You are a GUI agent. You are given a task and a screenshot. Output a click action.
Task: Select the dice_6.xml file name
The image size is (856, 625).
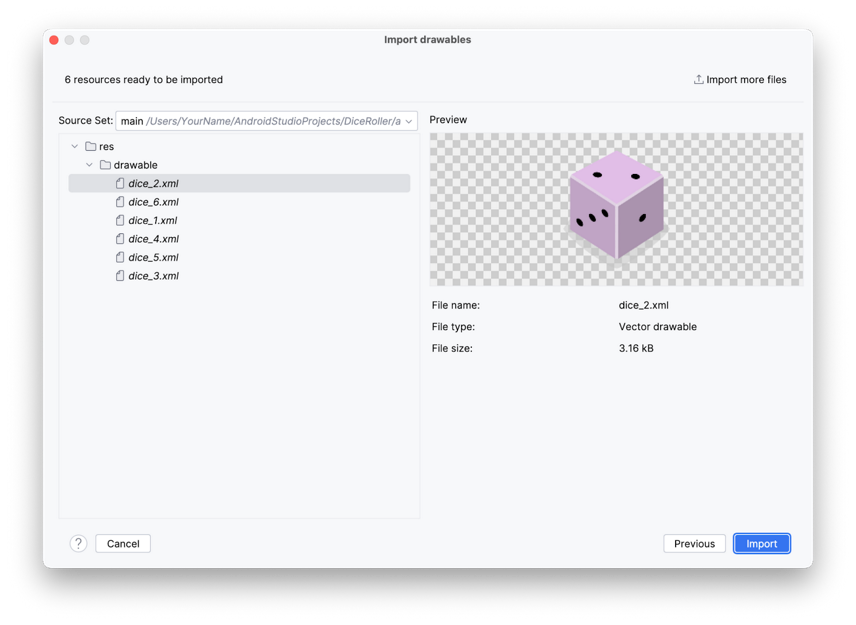coord(153,202)
